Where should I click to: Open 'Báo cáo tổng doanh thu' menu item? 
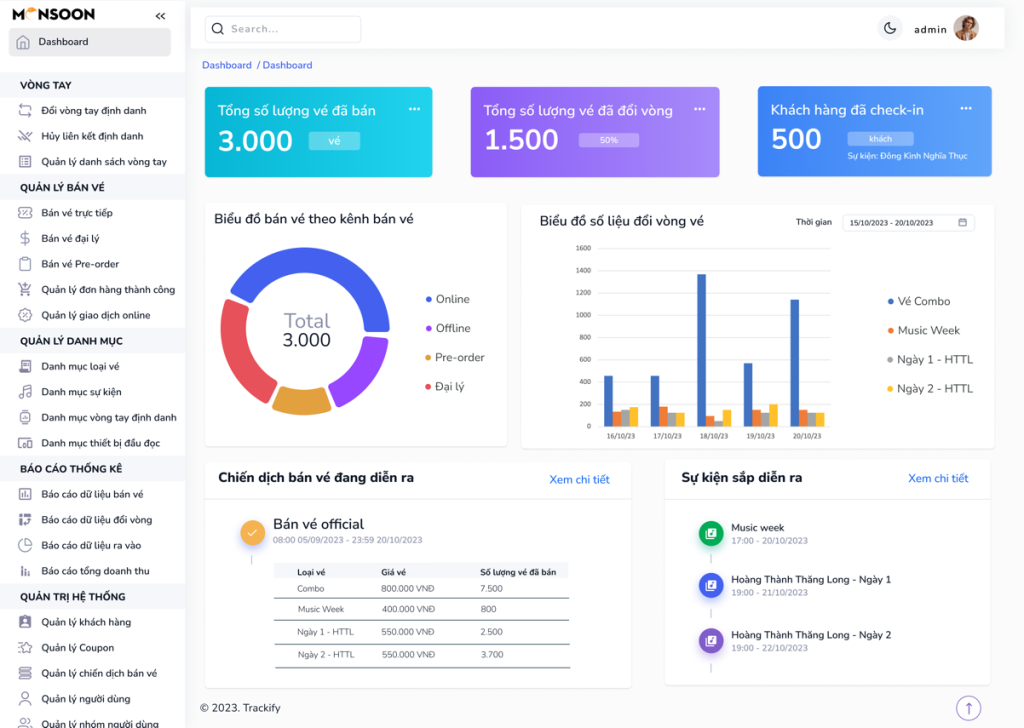click(x=95, y=571)
